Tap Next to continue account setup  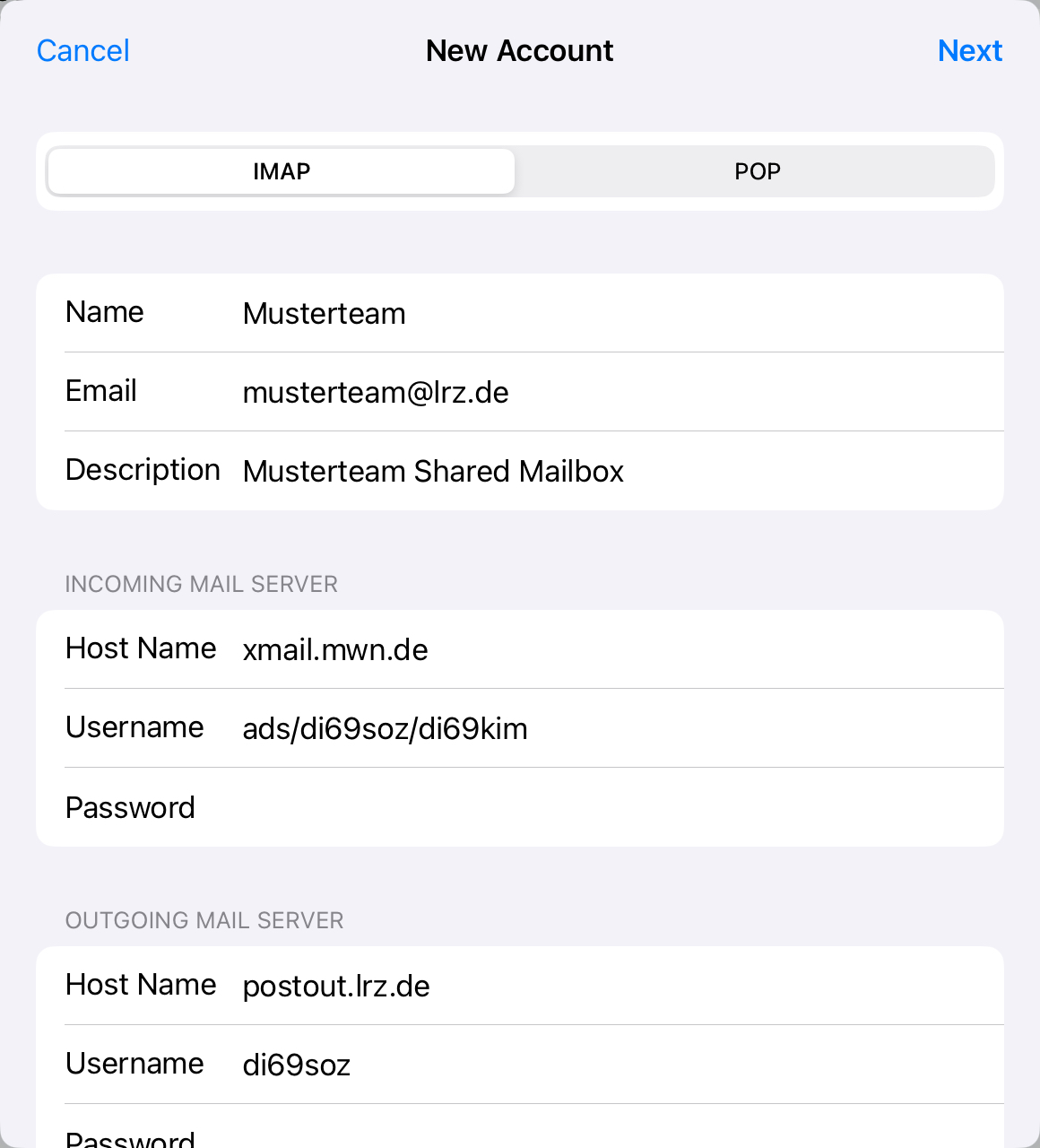point(969,51)
